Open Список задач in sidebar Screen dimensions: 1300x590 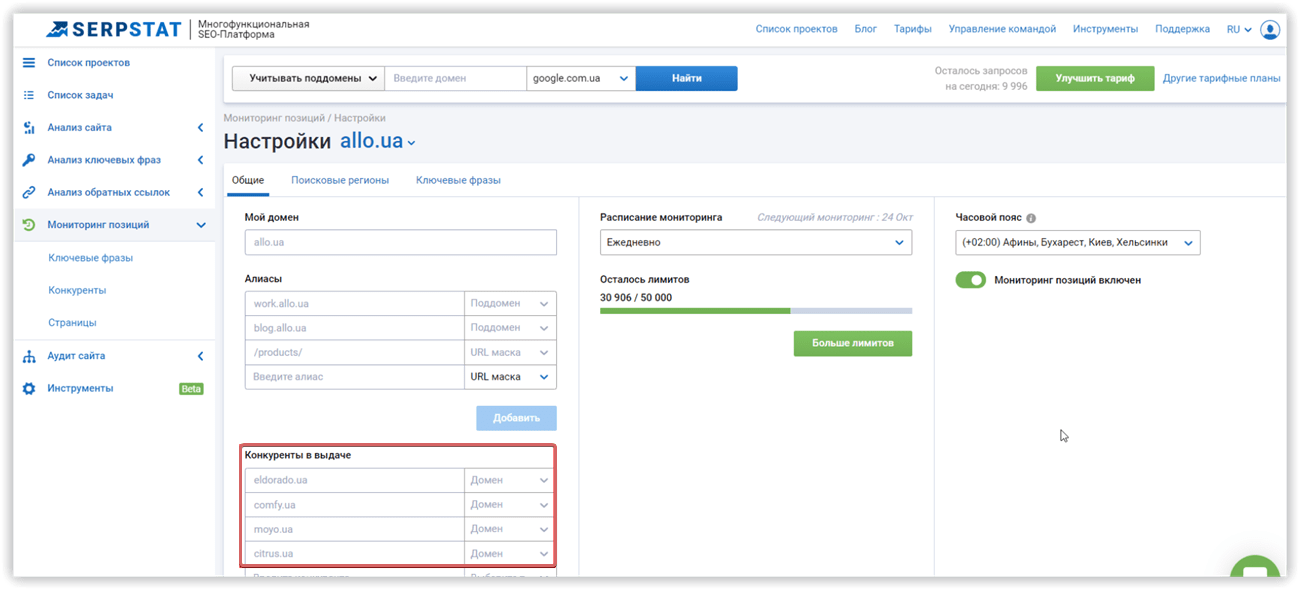(x=80, y=95)
